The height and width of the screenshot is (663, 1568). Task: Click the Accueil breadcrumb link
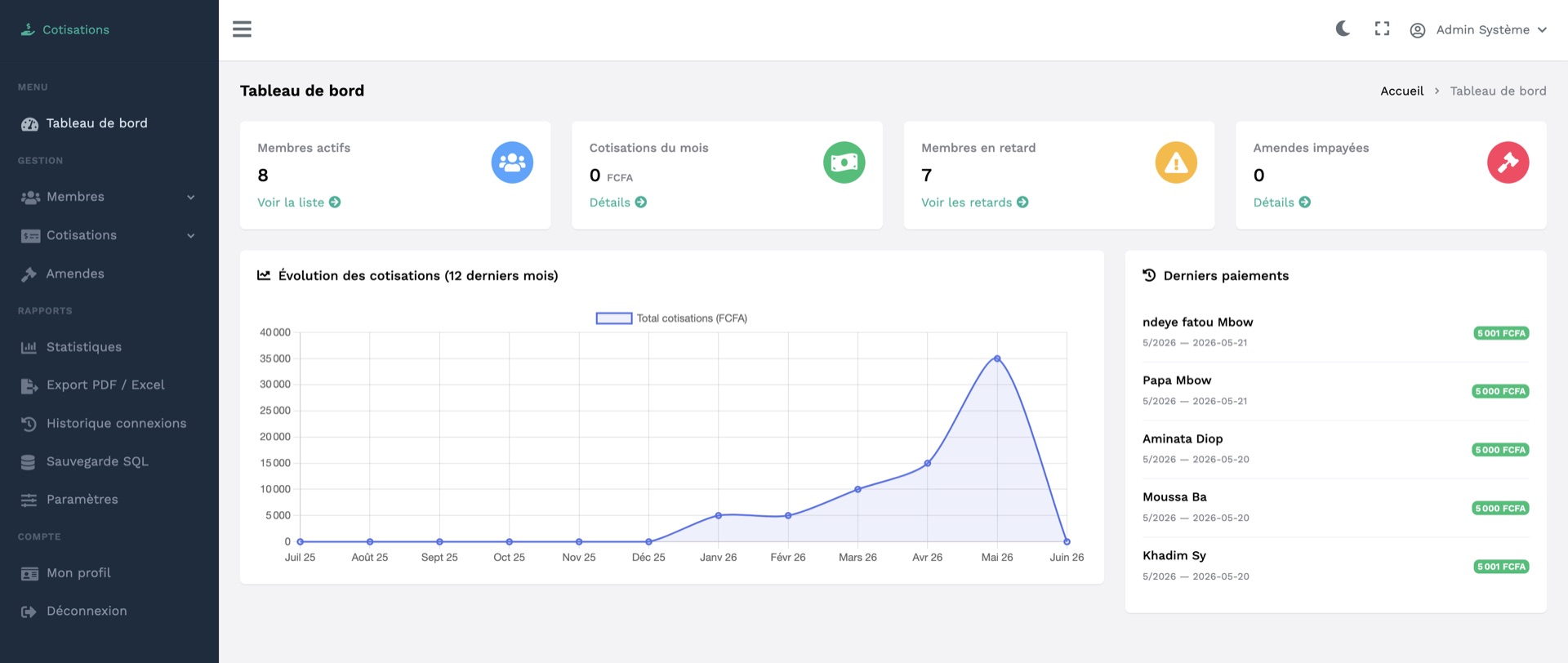point(1401,91)
